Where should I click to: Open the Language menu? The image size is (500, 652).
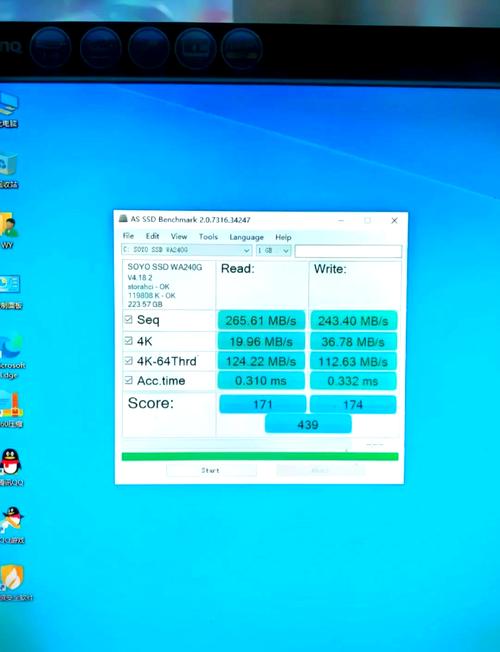click(246, 237)
